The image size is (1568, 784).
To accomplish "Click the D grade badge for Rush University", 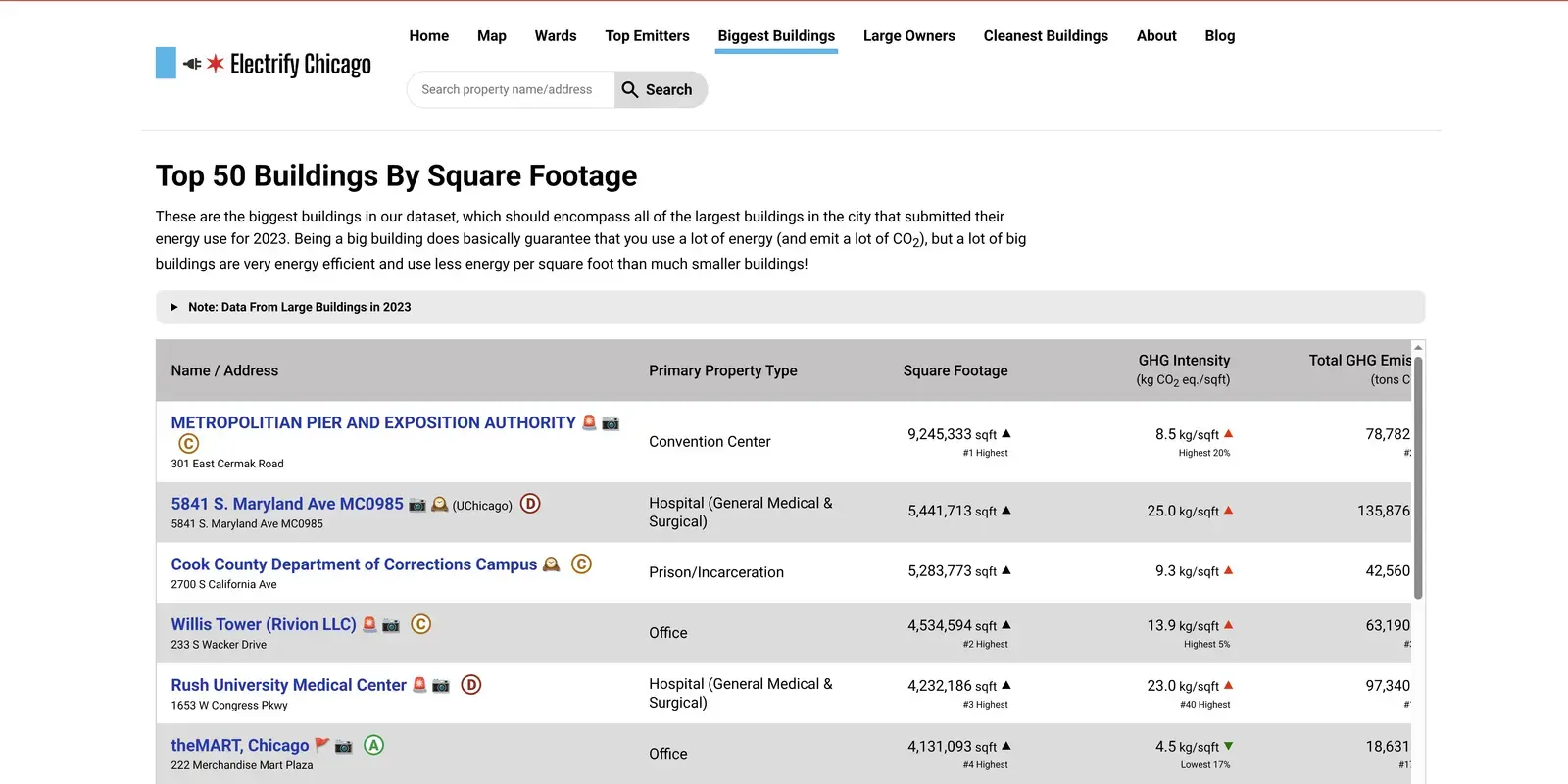I will (x=471, y=685).
